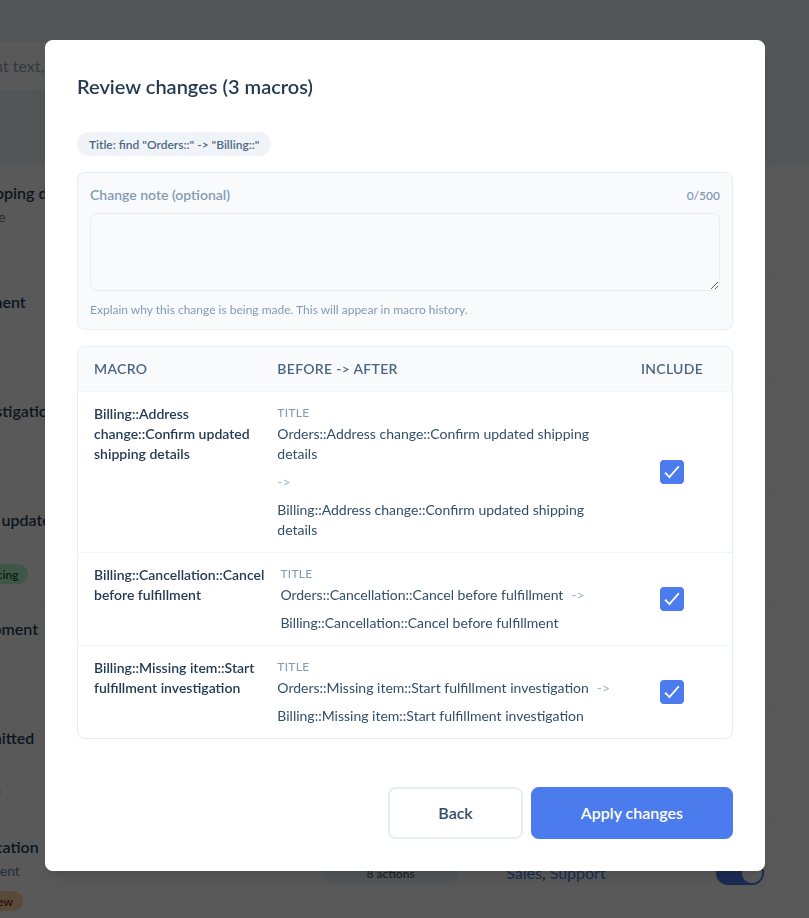This screenshot has width=809, height=918.
Task: Click the Review changes (3 macros) heading
Action: [x=195, y=87]
